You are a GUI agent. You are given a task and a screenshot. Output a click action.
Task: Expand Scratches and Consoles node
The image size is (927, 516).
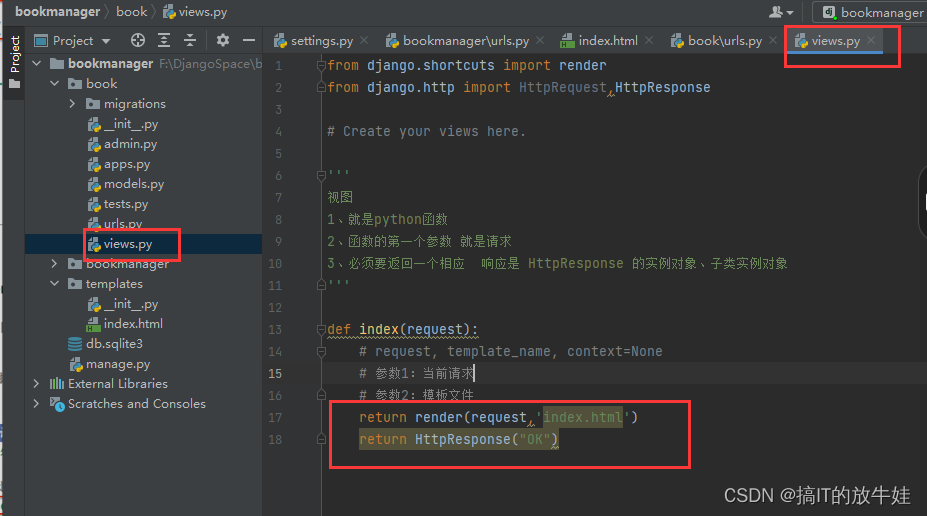tap(37, 404)
